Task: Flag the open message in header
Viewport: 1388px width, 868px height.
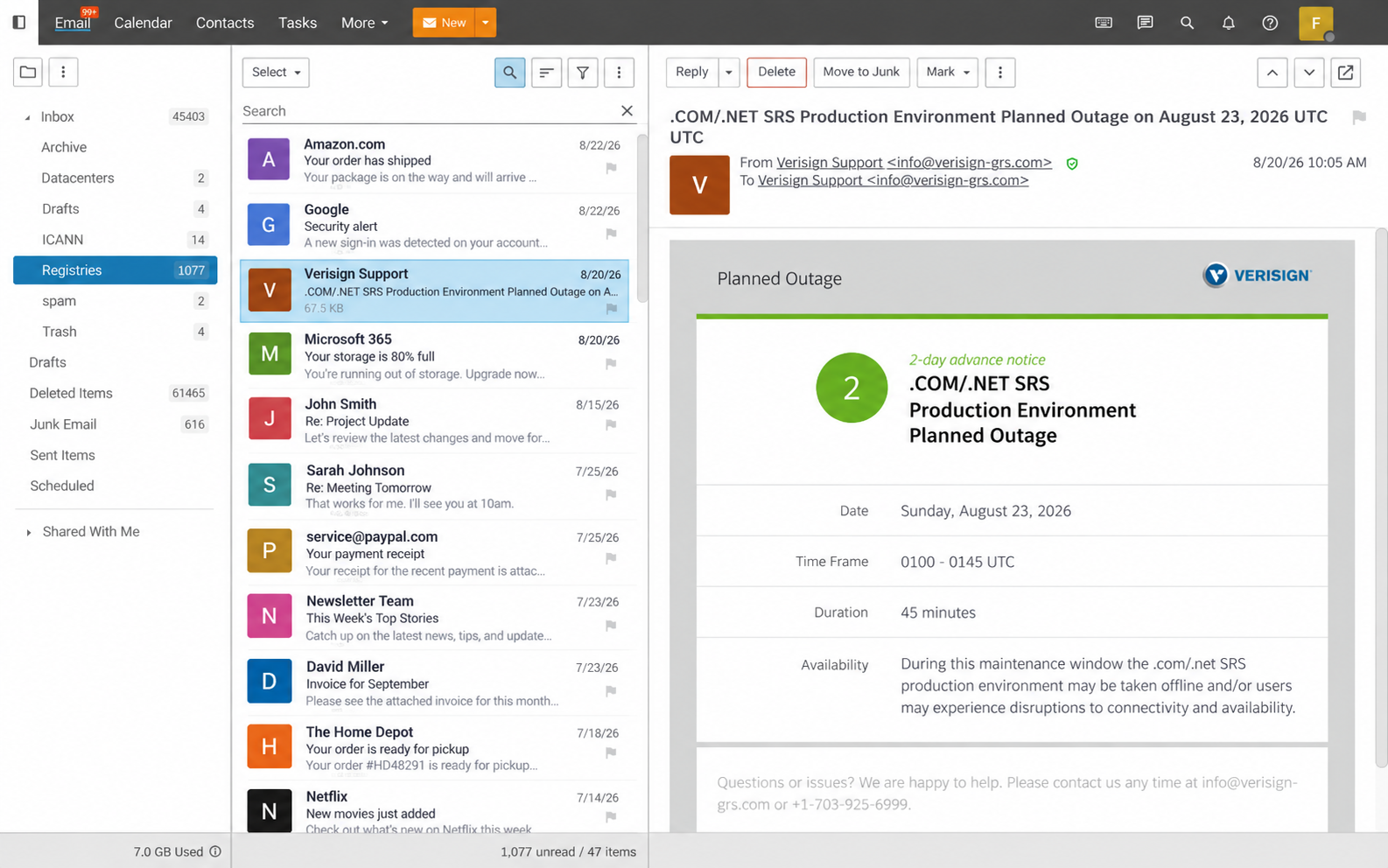Action: [1359, 117]
